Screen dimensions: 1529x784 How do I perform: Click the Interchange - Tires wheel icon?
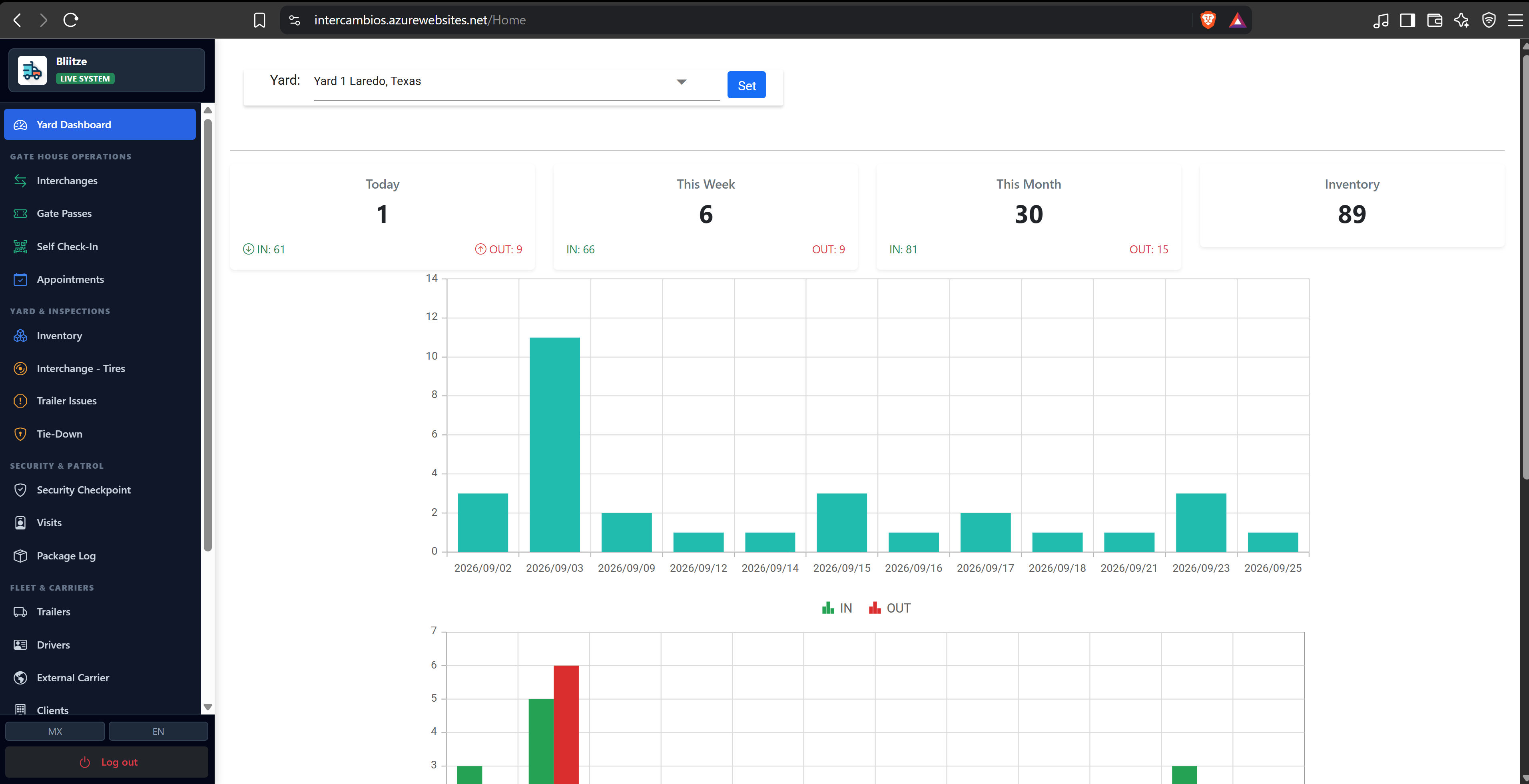pyautogui.click(x=20, y=368)
